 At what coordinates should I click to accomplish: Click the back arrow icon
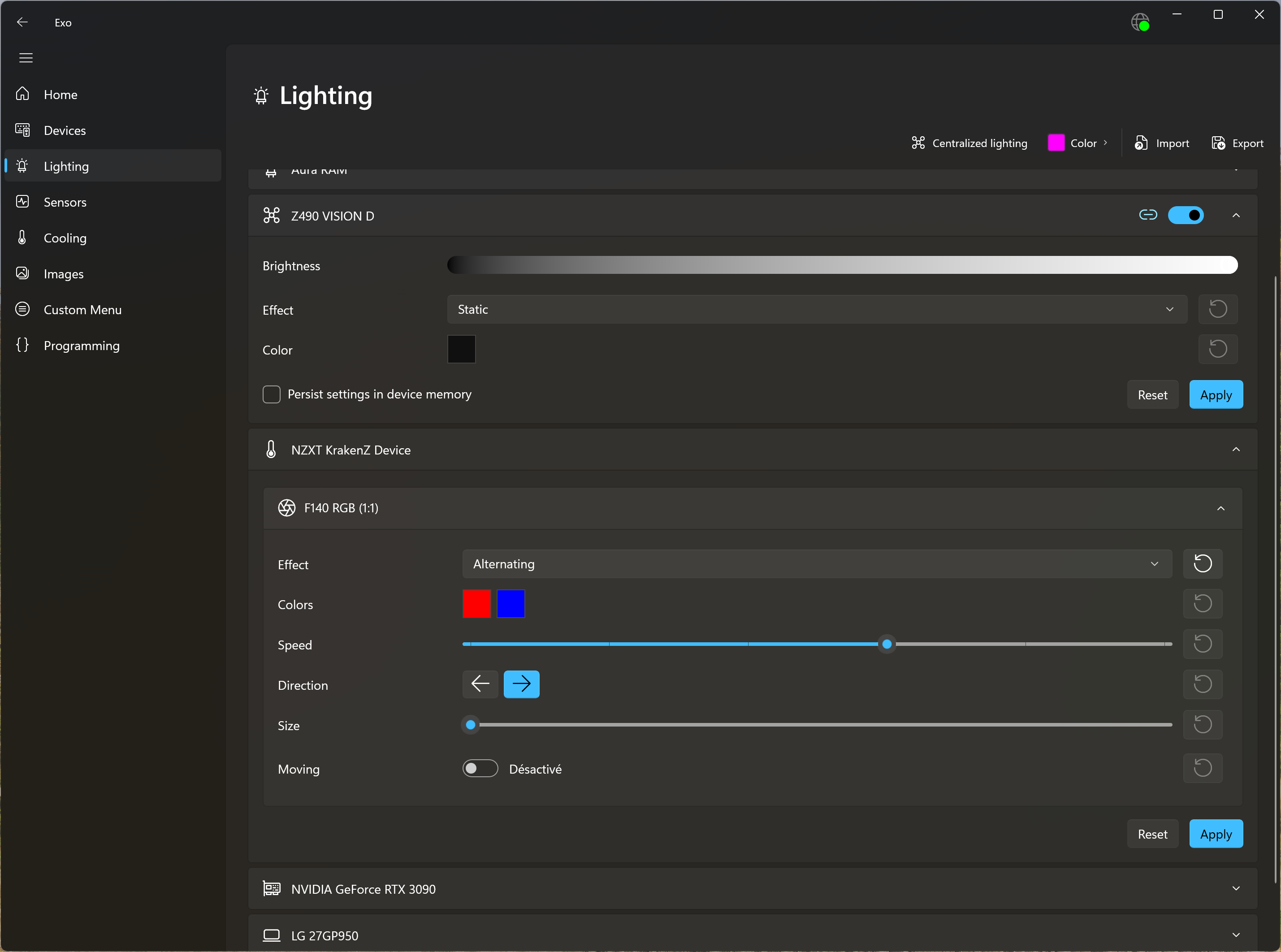pos(22,22)
